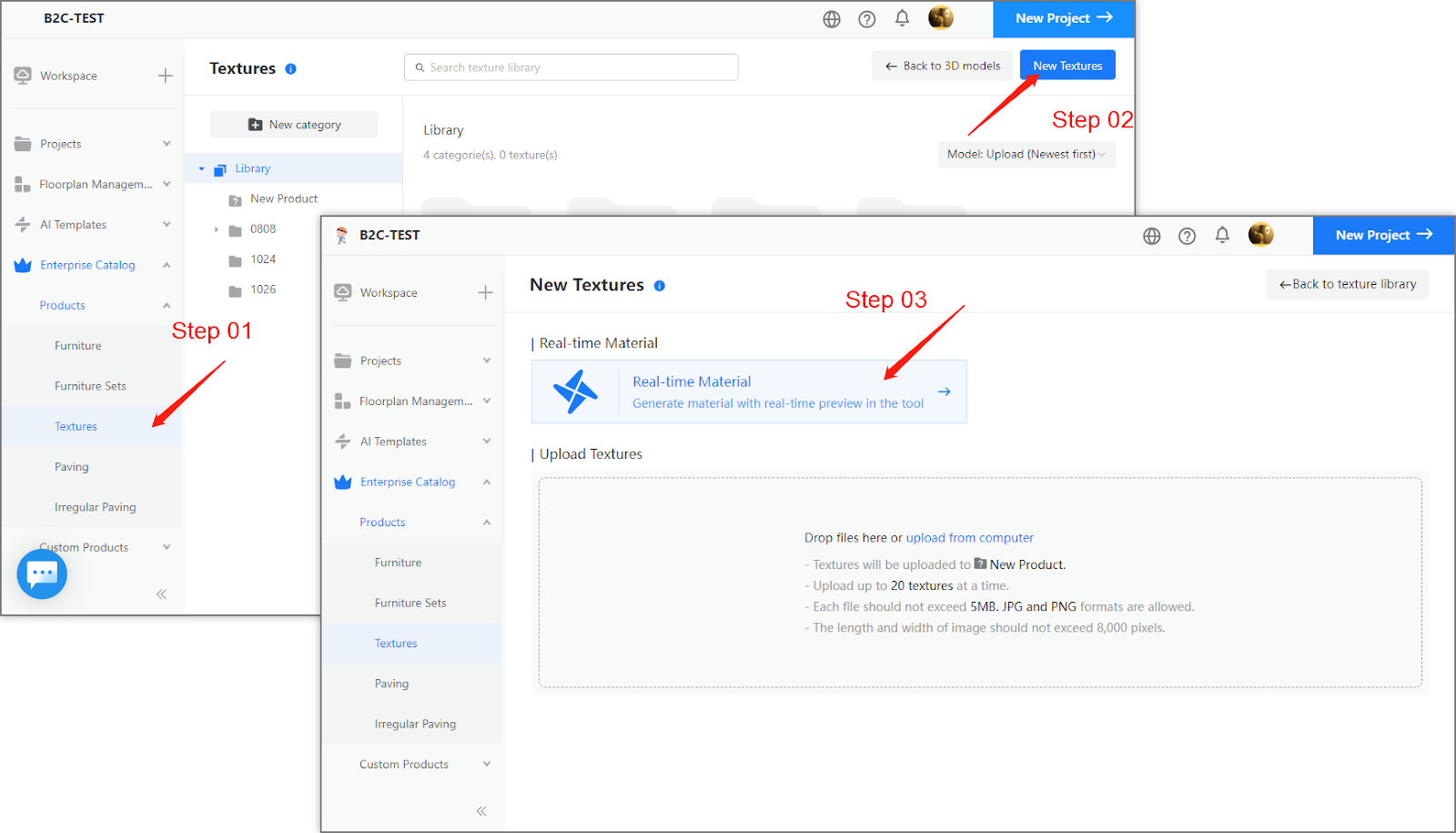
Task: Expand Projects chevron in the back Textures window
Action: pyautogui.click(x=167, y=144)
